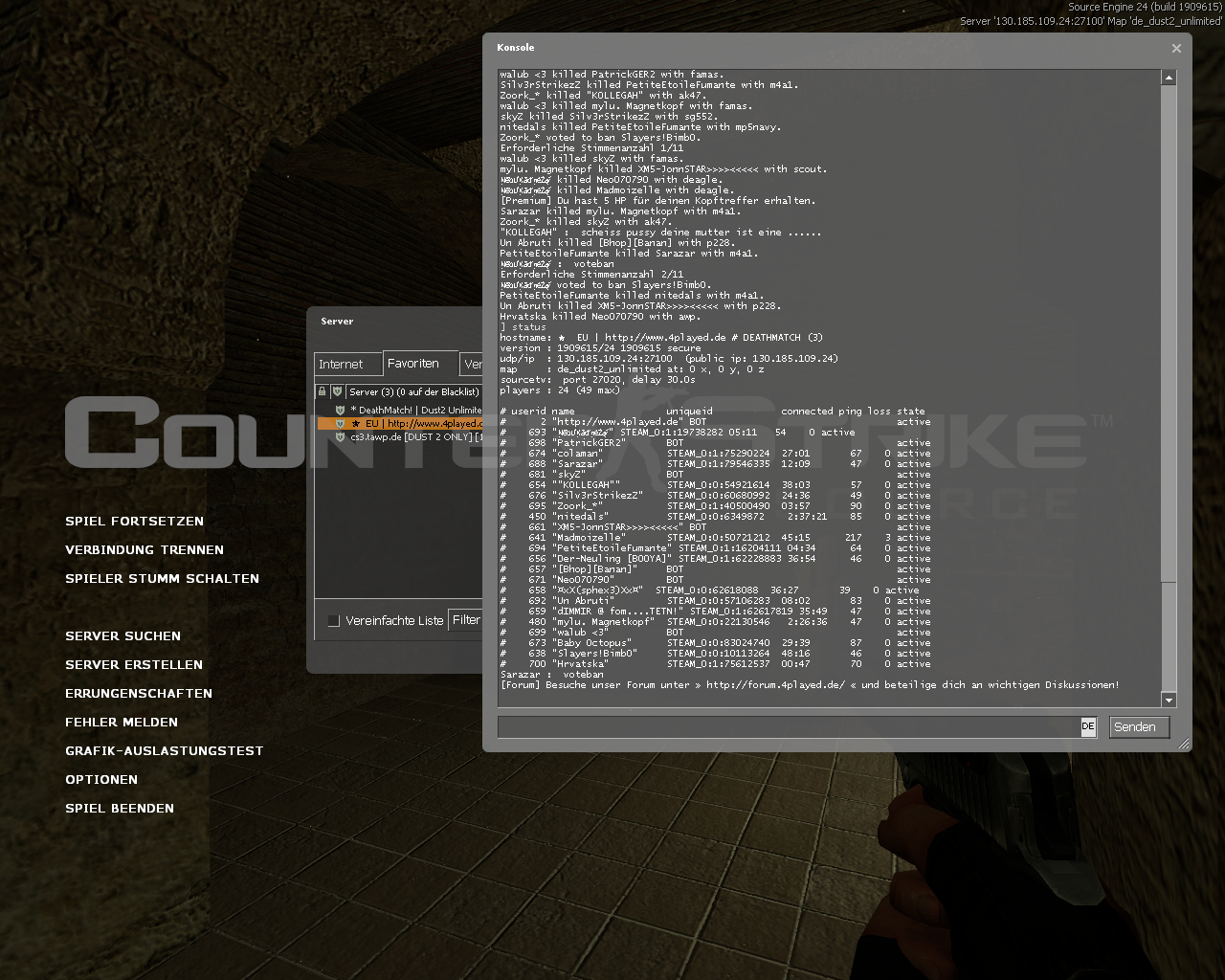Close the Konsole window
Viewport: 1225px width, 980px height.
(x=1176, y=48)
